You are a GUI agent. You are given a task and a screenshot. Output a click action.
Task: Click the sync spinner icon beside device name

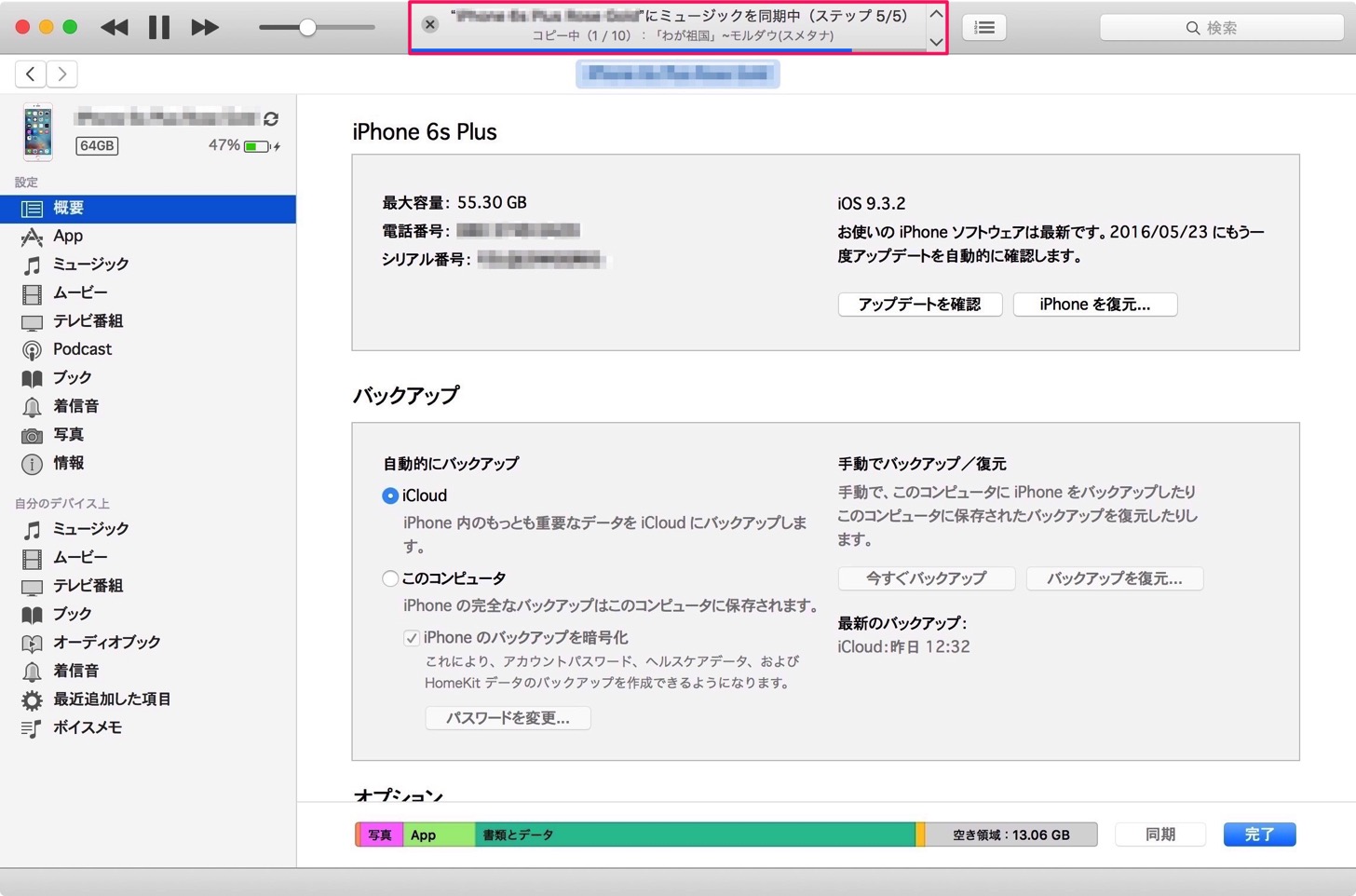(271, 118)
